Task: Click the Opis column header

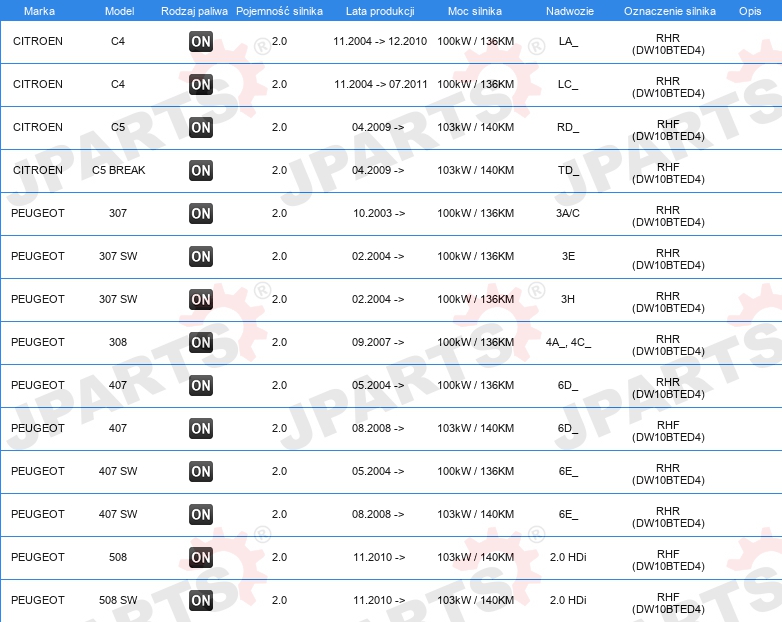Action: pos(750,11)
